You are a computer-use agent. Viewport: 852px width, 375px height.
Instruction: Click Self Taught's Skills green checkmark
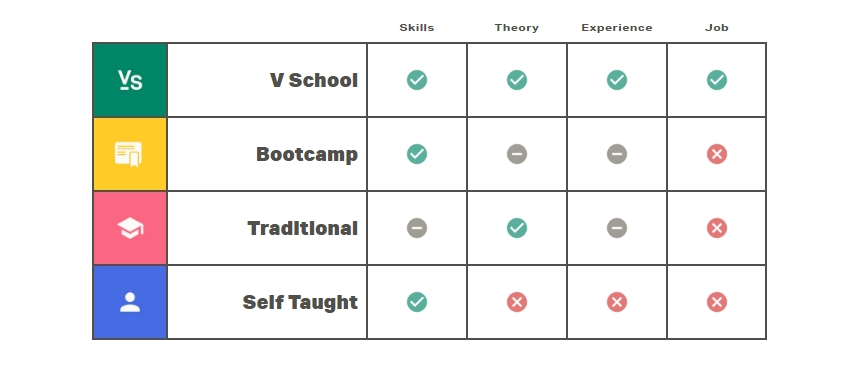(417, 302)
